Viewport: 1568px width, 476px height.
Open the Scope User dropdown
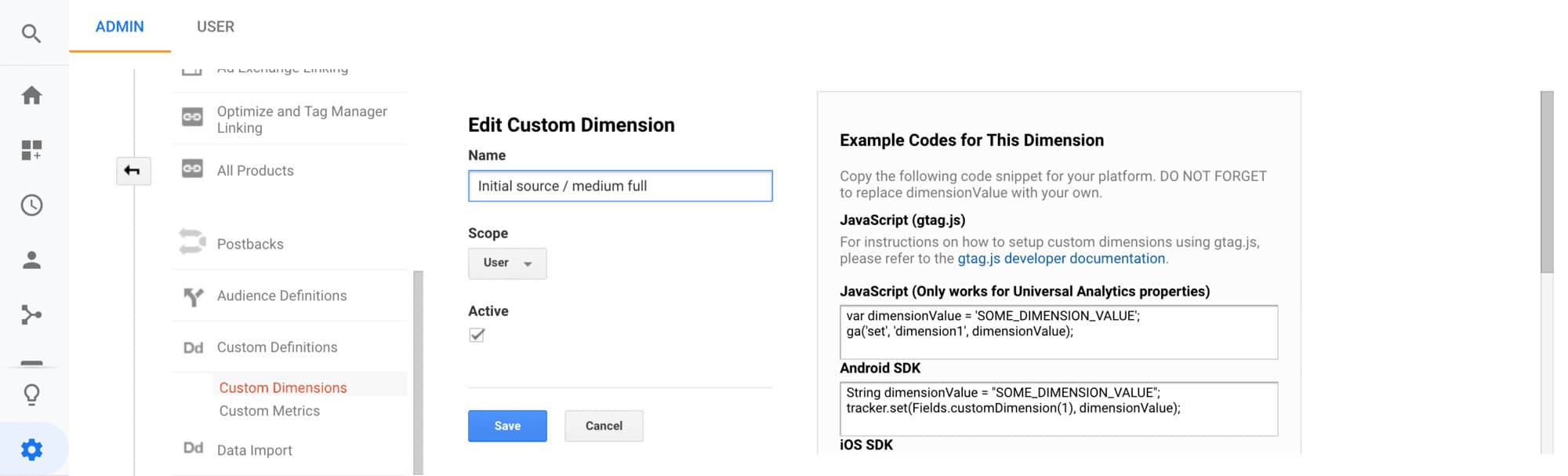click(x=507, y=263)
